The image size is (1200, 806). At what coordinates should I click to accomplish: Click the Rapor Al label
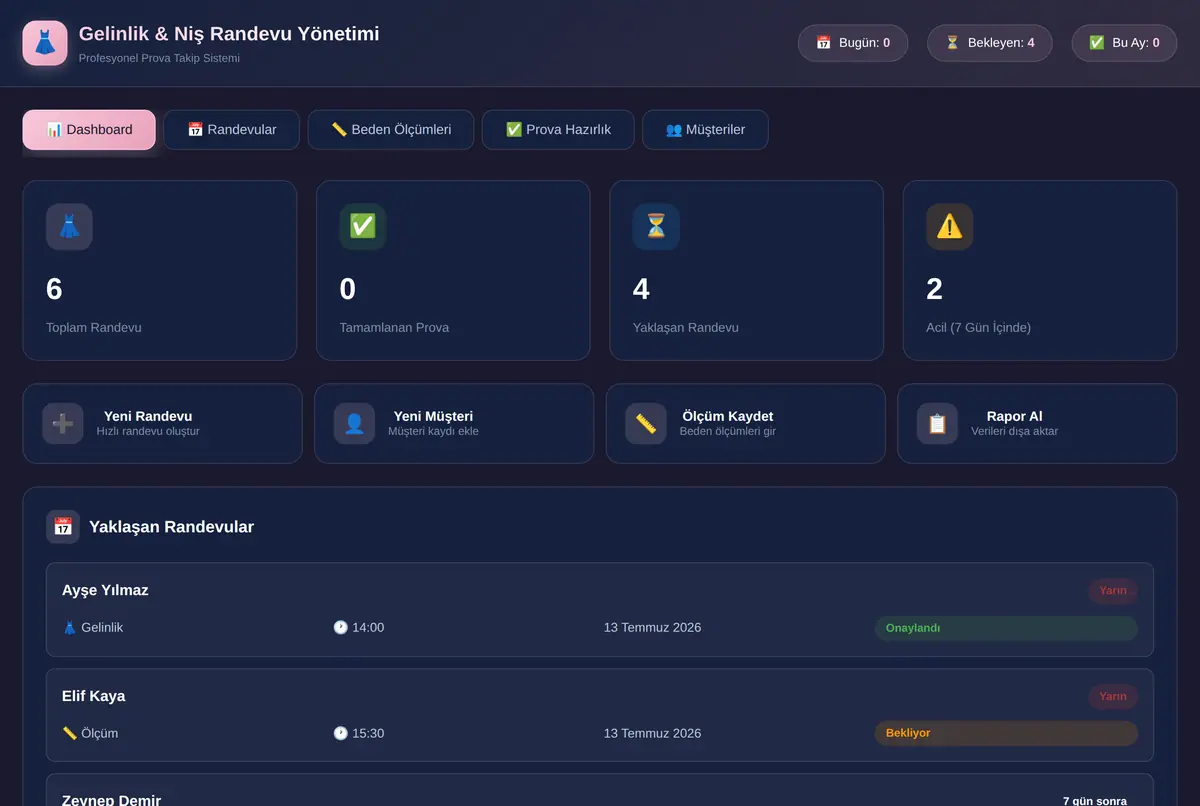click(x=1015, y=416)
